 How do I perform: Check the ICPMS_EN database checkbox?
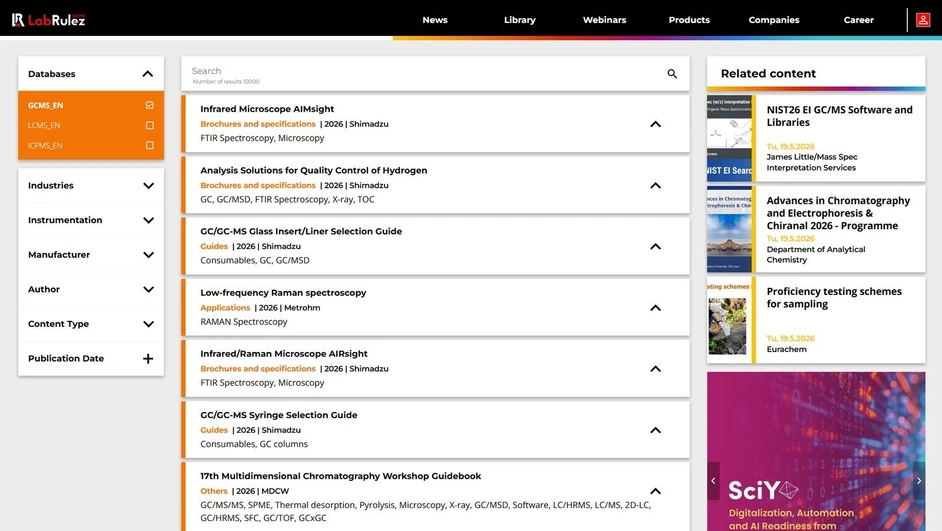pos(150,145)
